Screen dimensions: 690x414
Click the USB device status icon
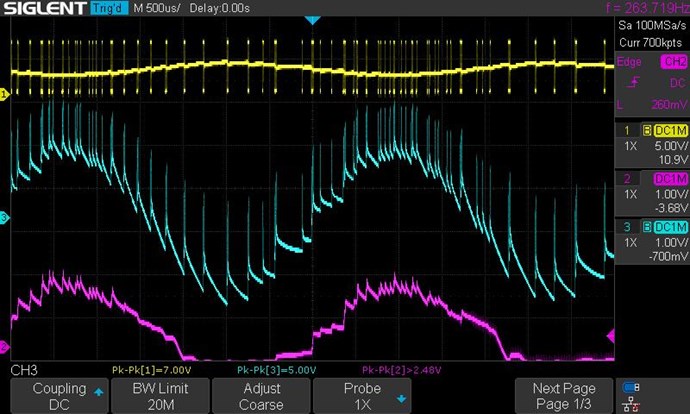click(631, 387)
